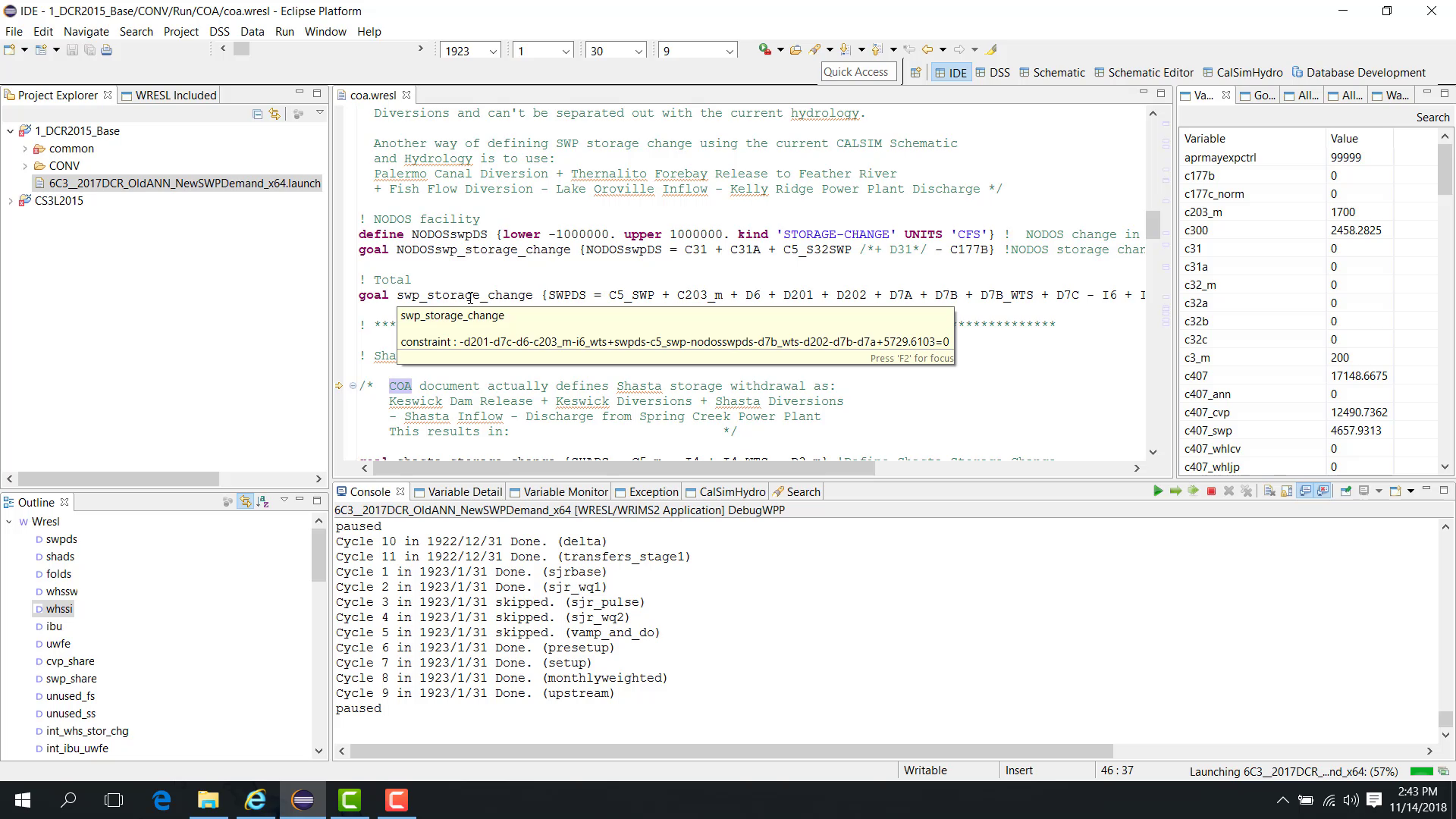Open the taskbar search icon
Viewport: 1456px width, 819px height.
[x=68, y=800]
